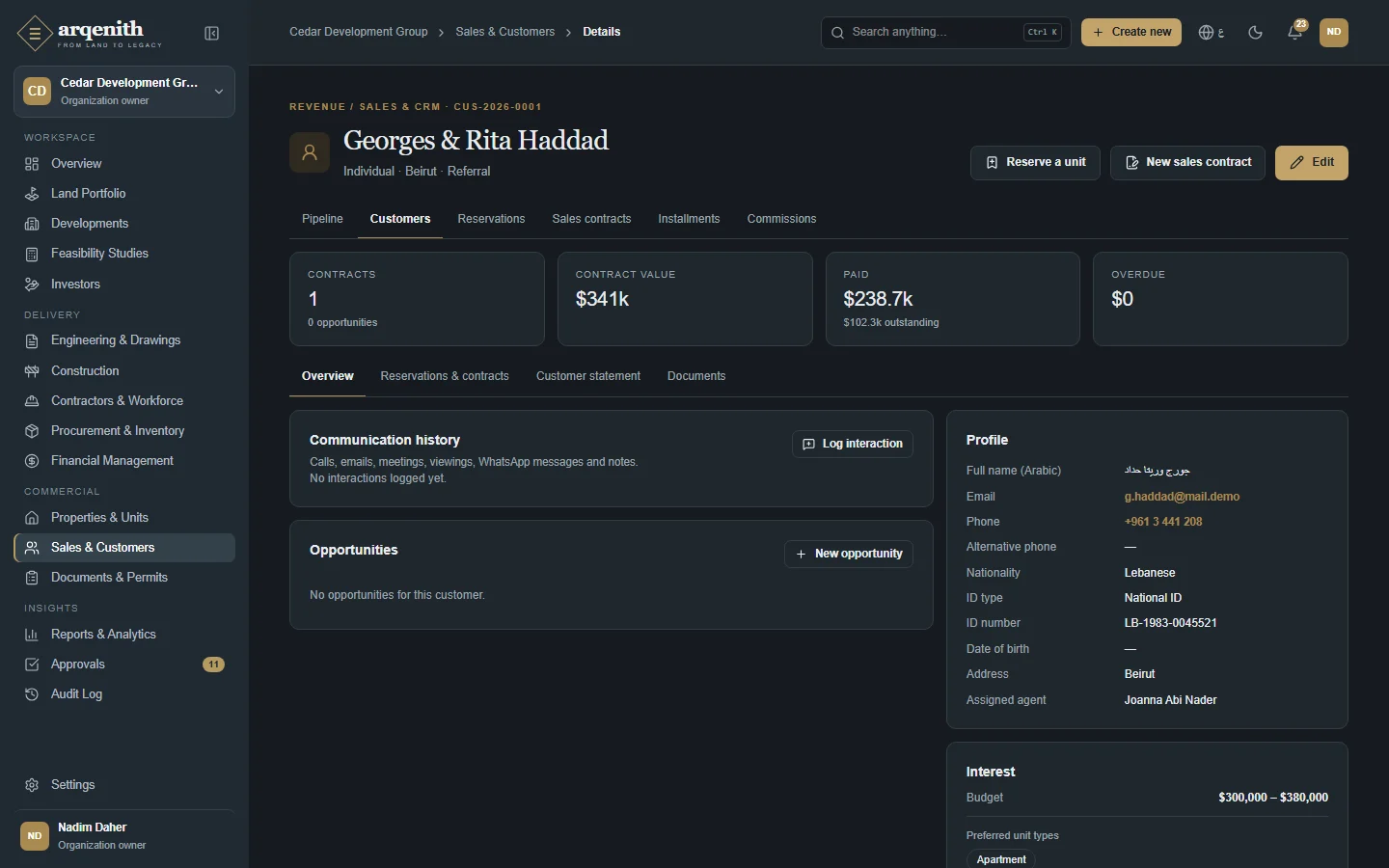
Task: Create a New sales contract
Action: tap(1187, 163)
